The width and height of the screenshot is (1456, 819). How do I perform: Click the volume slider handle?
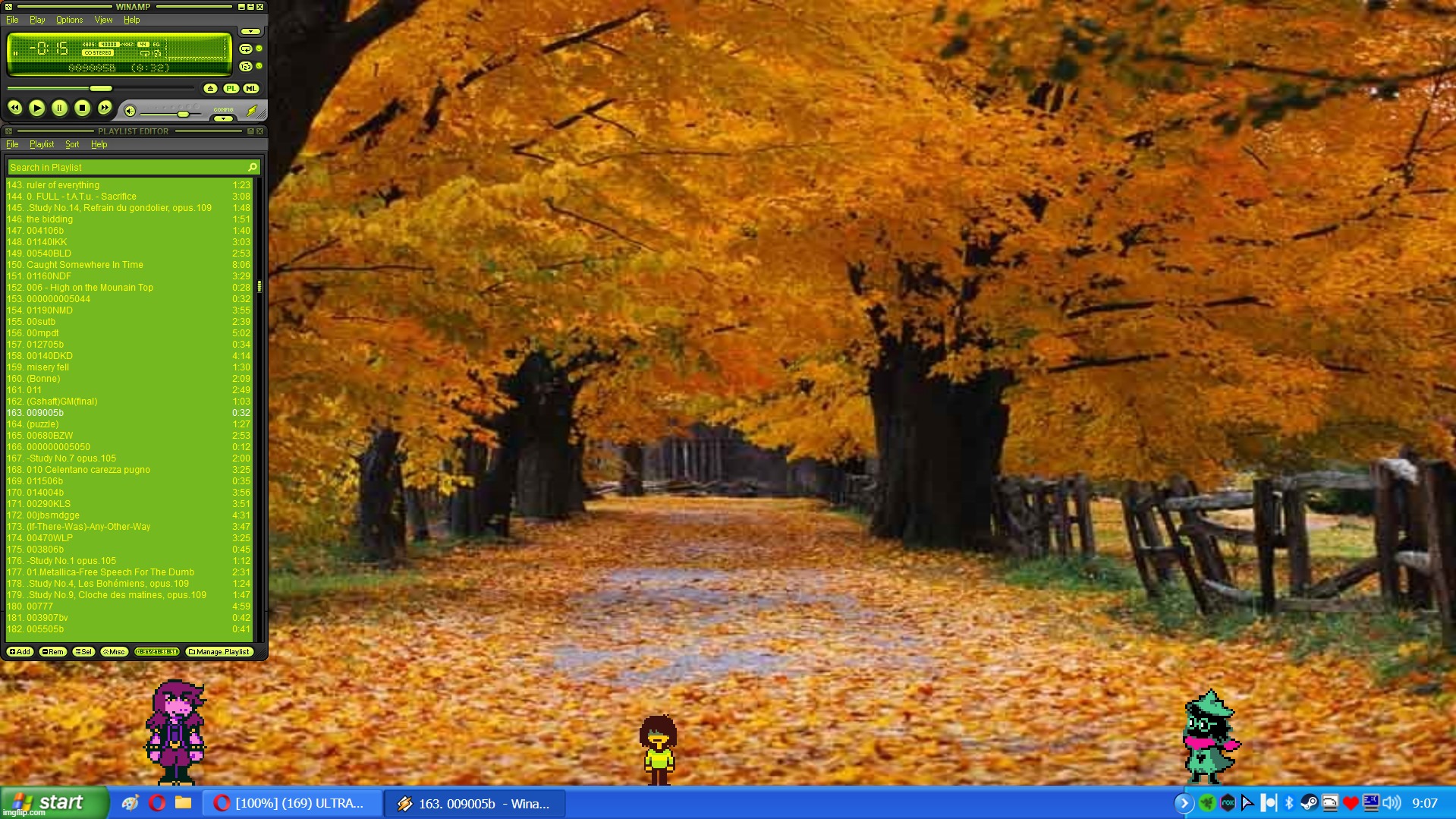click(x=183, y=114)
